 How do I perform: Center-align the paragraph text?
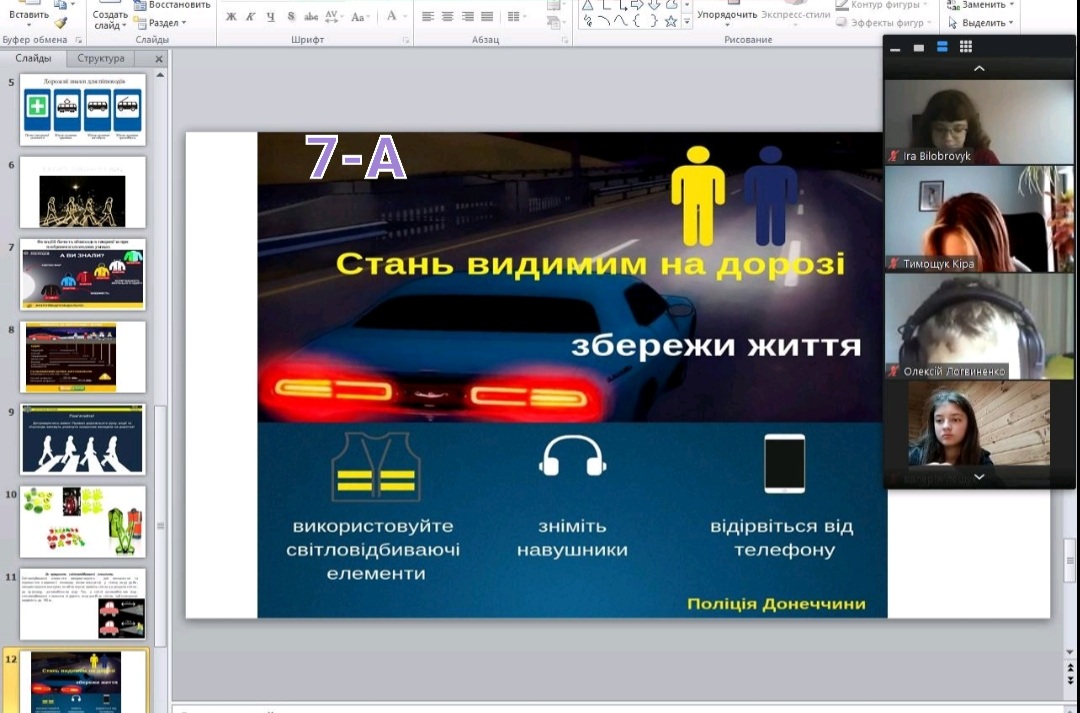tap(447, 17)
